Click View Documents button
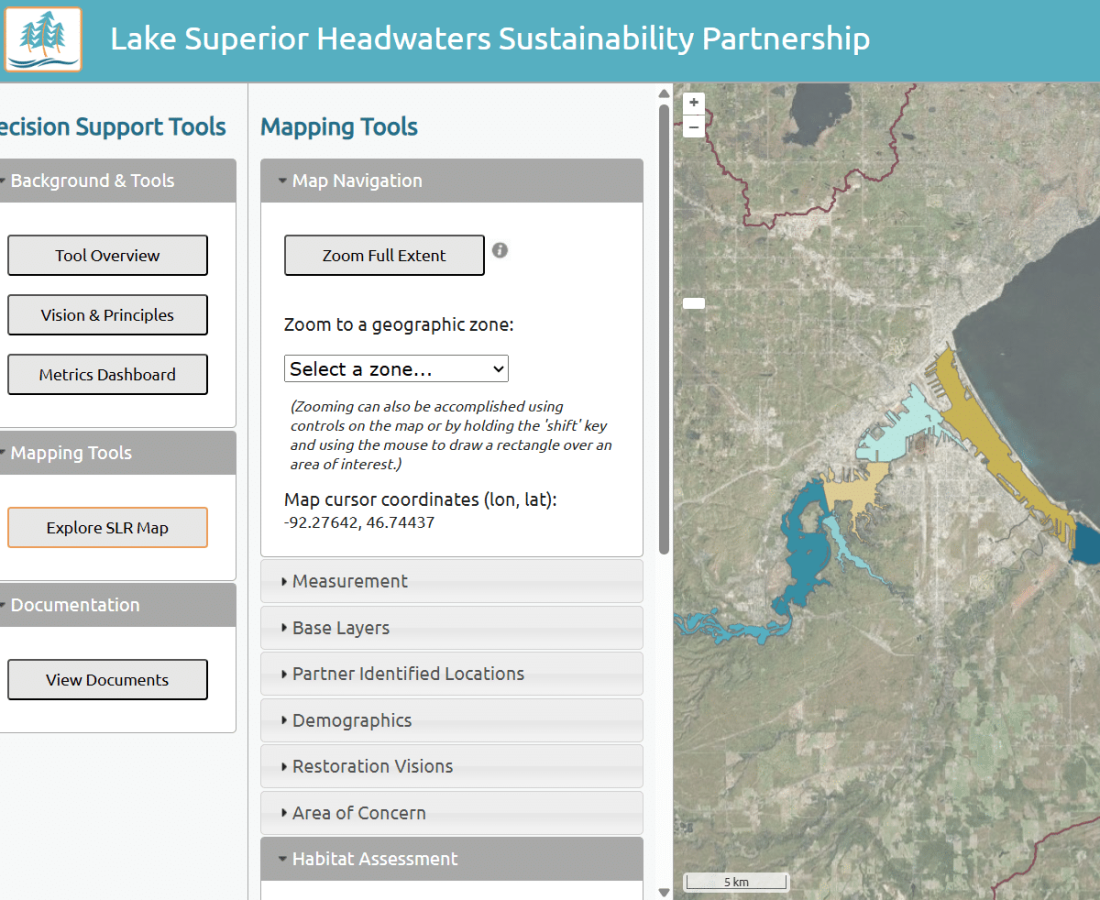This screenshot has width=1100, height=900. (107, 680)
